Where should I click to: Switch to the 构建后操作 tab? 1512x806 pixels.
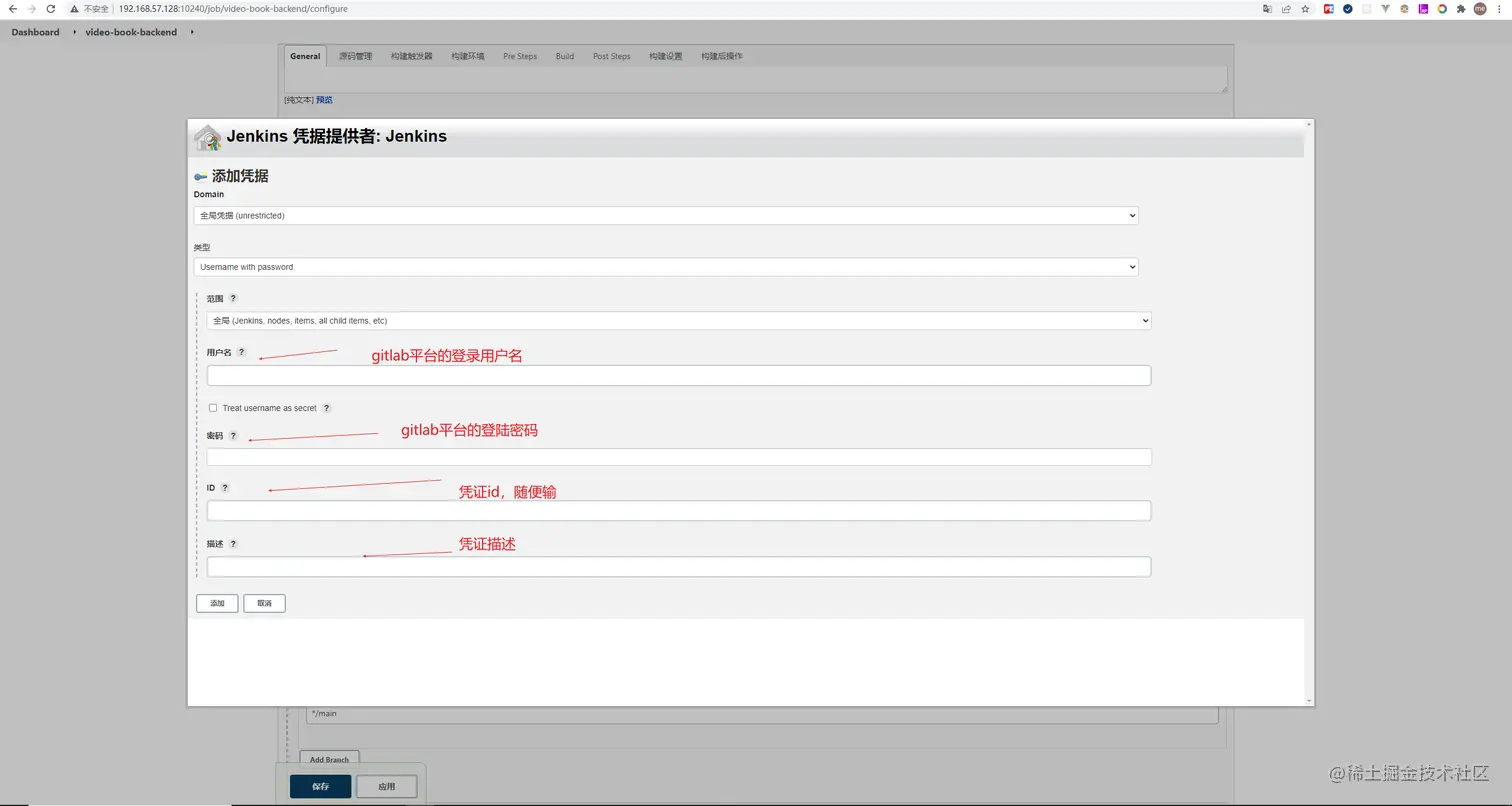[x=722, y=56]
